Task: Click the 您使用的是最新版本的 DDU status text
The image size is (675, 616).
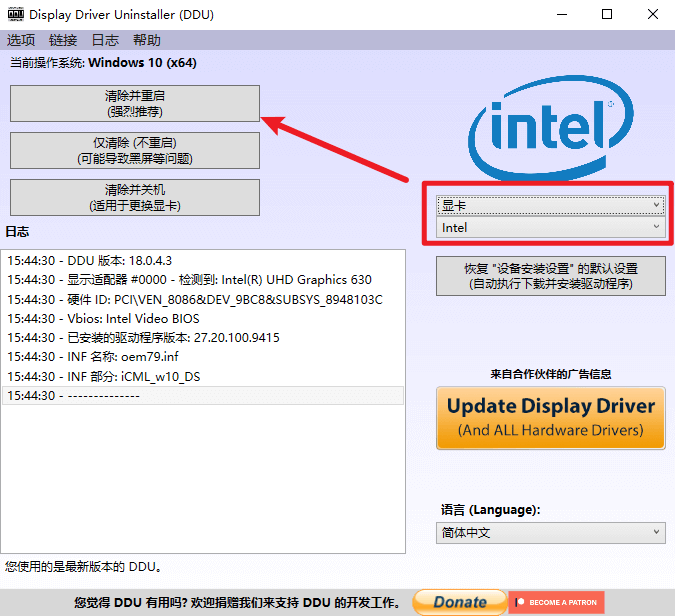Action: 84,566
